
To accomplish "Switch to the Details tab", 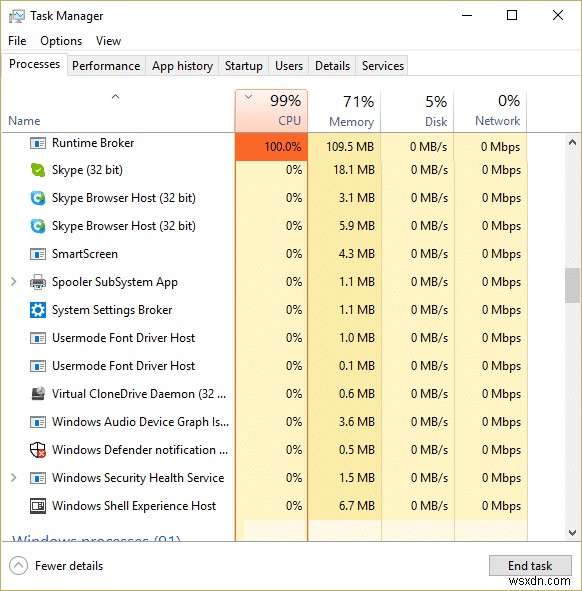I will [332, 66].
